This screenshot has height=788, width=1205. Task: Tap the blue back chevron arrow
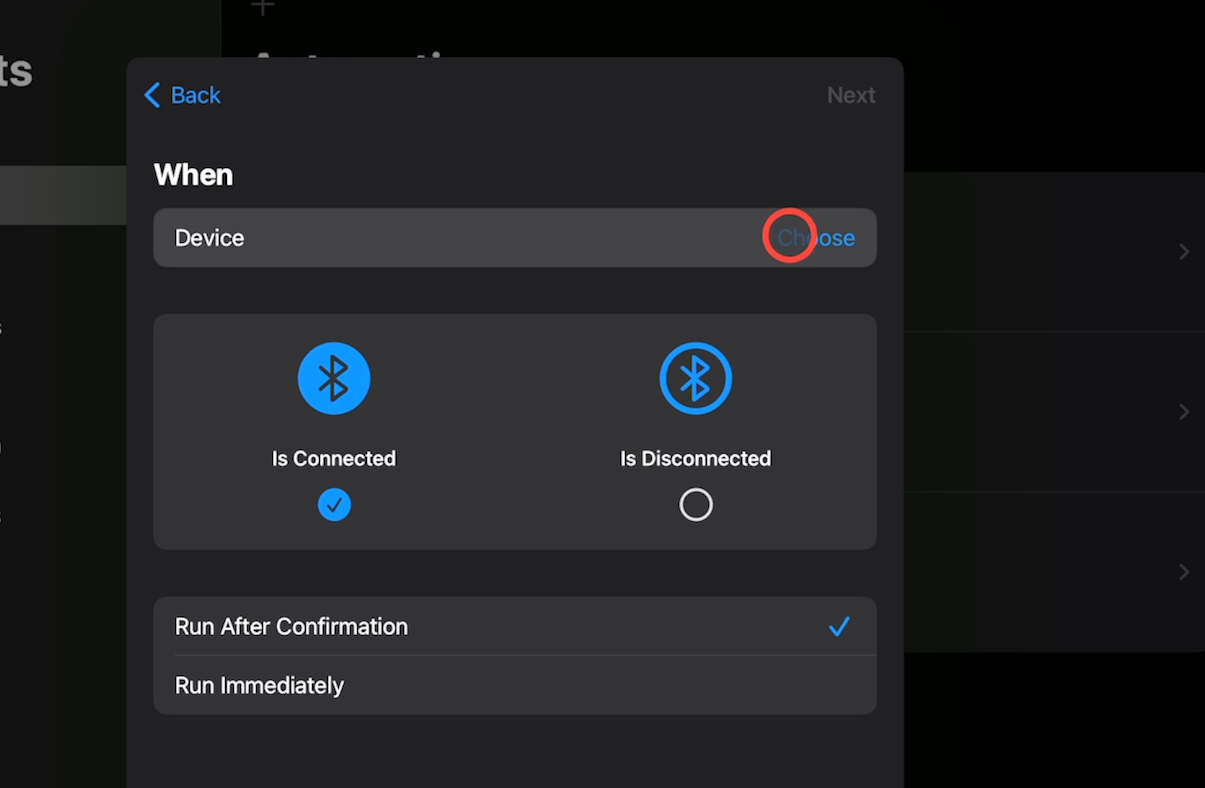tap(152, 95)
